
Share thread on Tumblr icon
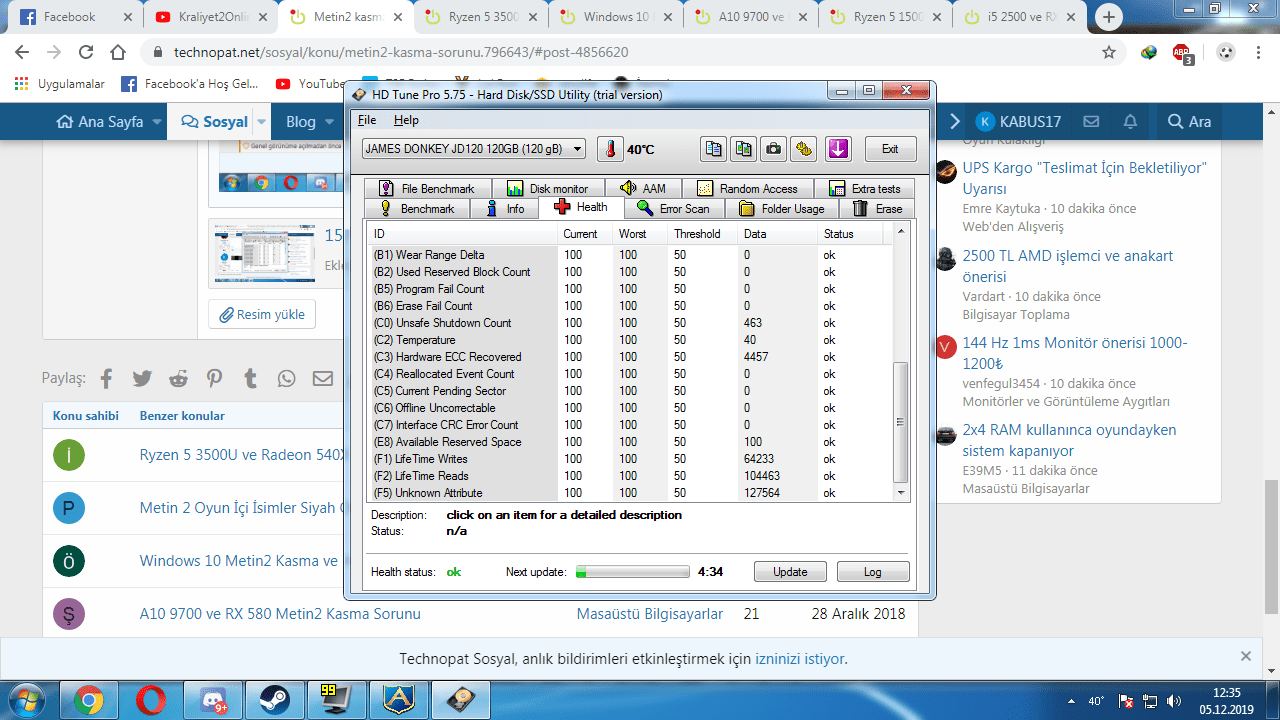250,379
